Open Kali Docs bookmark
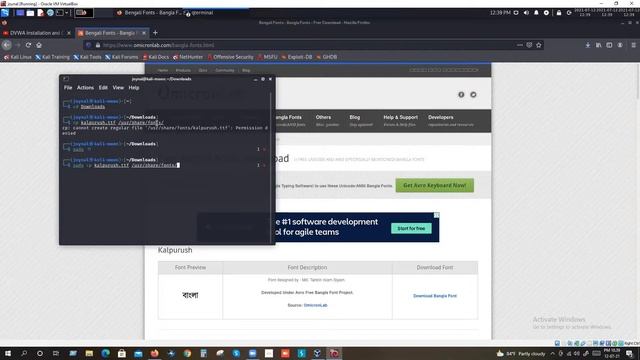640x360 pixels. (156, 57)
